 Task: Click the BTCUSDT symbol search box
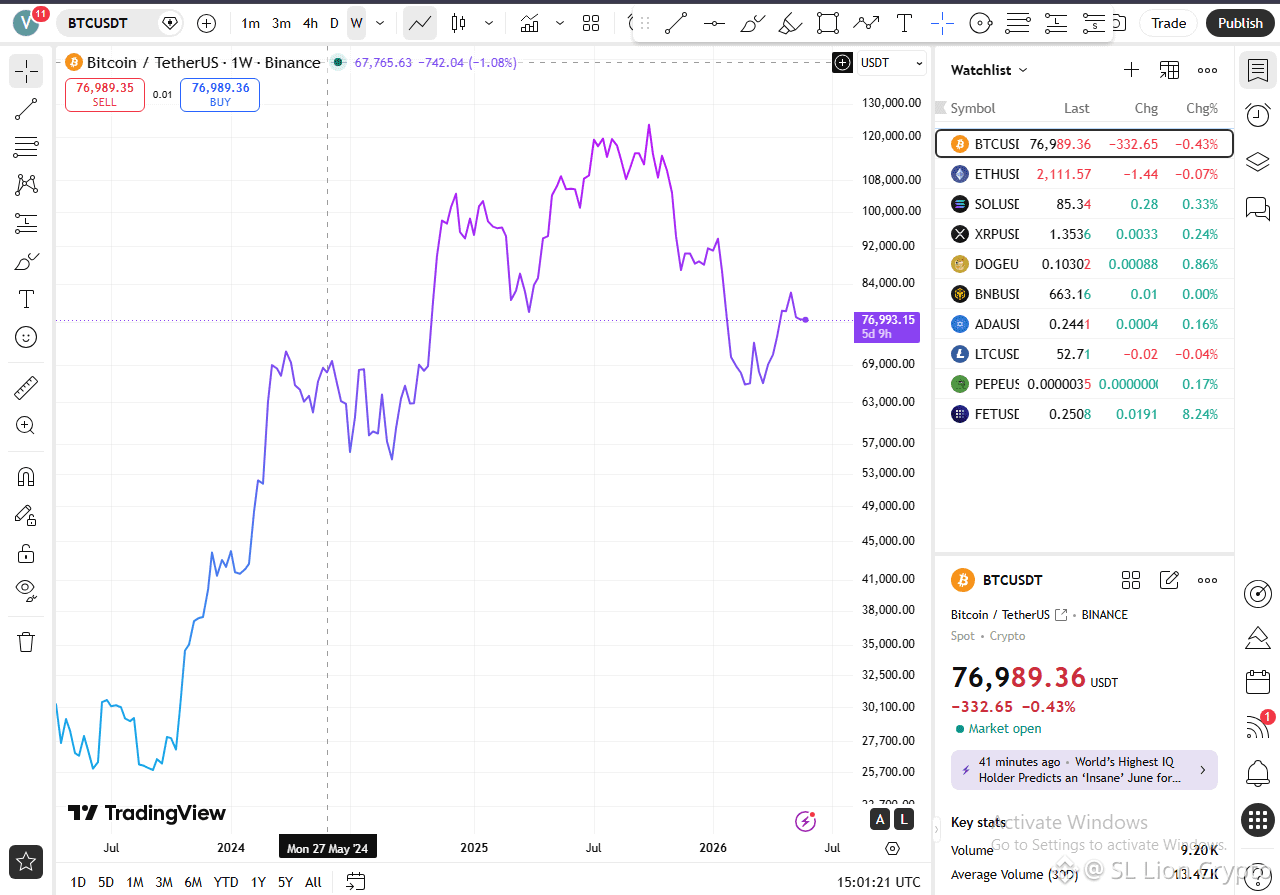click(x=120, y=23)
